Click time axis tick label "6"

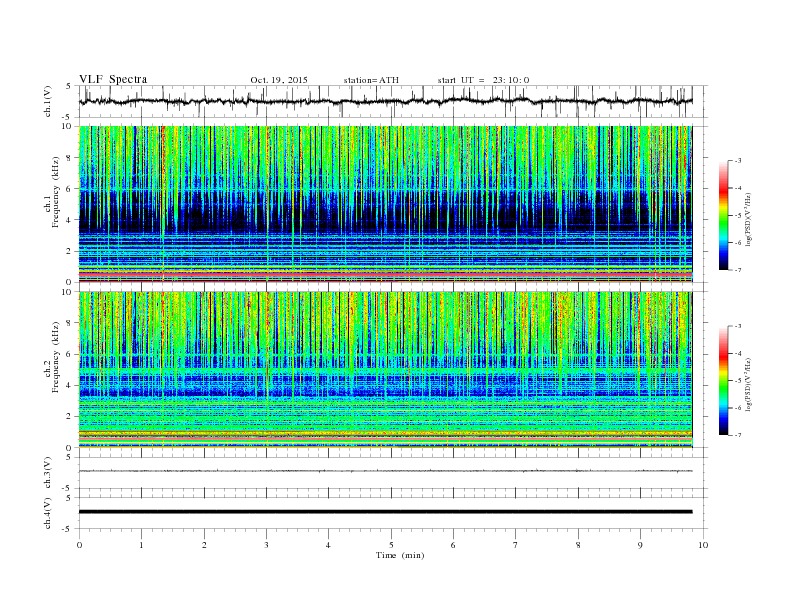(x=453, y=545)
